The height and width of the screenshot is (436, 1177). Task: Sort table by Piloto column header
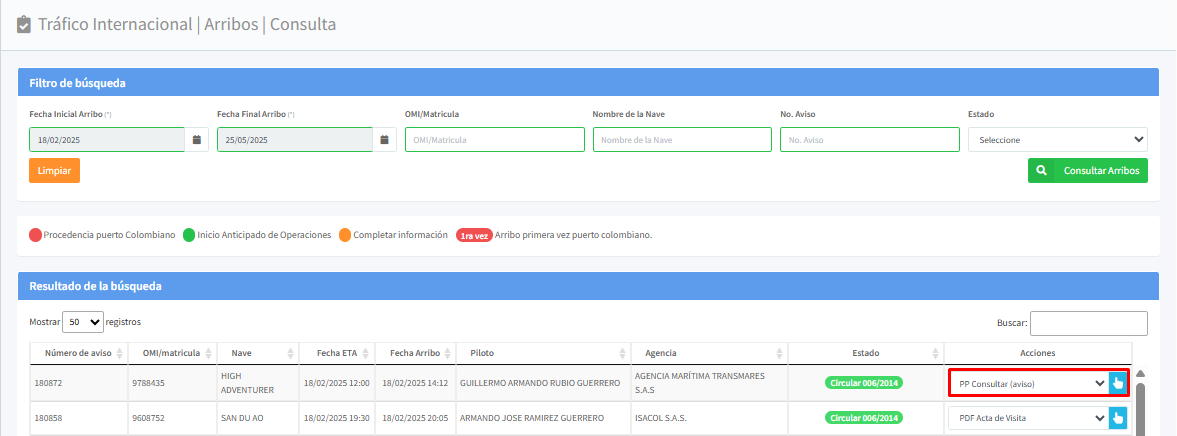point(541,353)
